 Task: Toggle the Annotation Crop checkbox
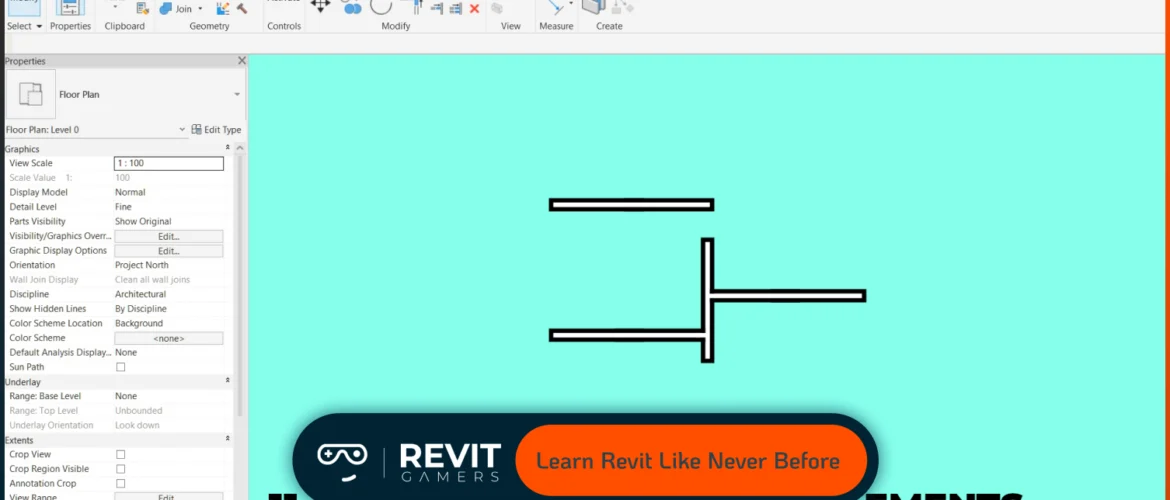pos(121,484)
